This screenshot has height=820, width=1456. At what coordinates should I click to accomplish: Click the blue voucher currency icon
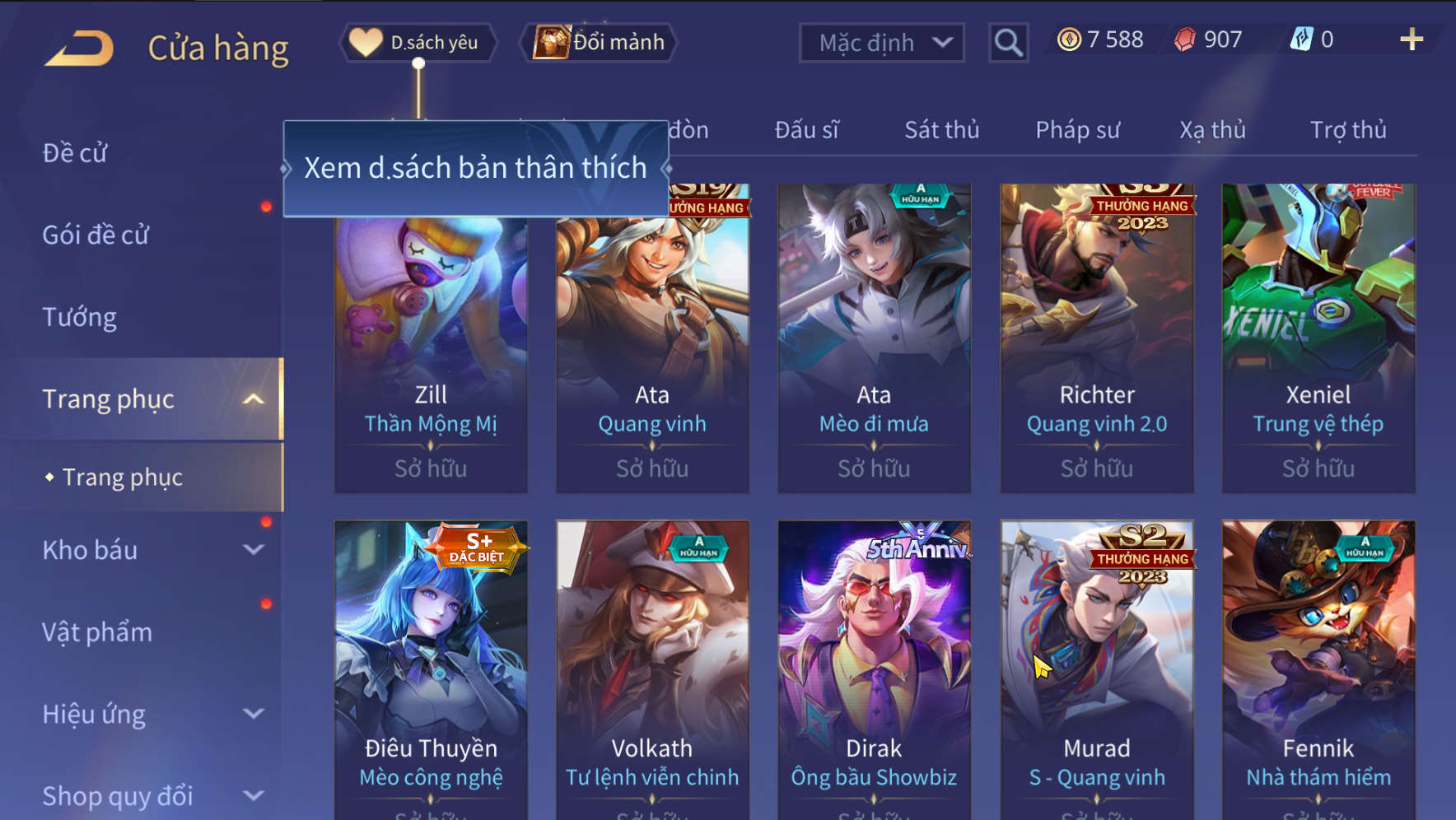1301,39
